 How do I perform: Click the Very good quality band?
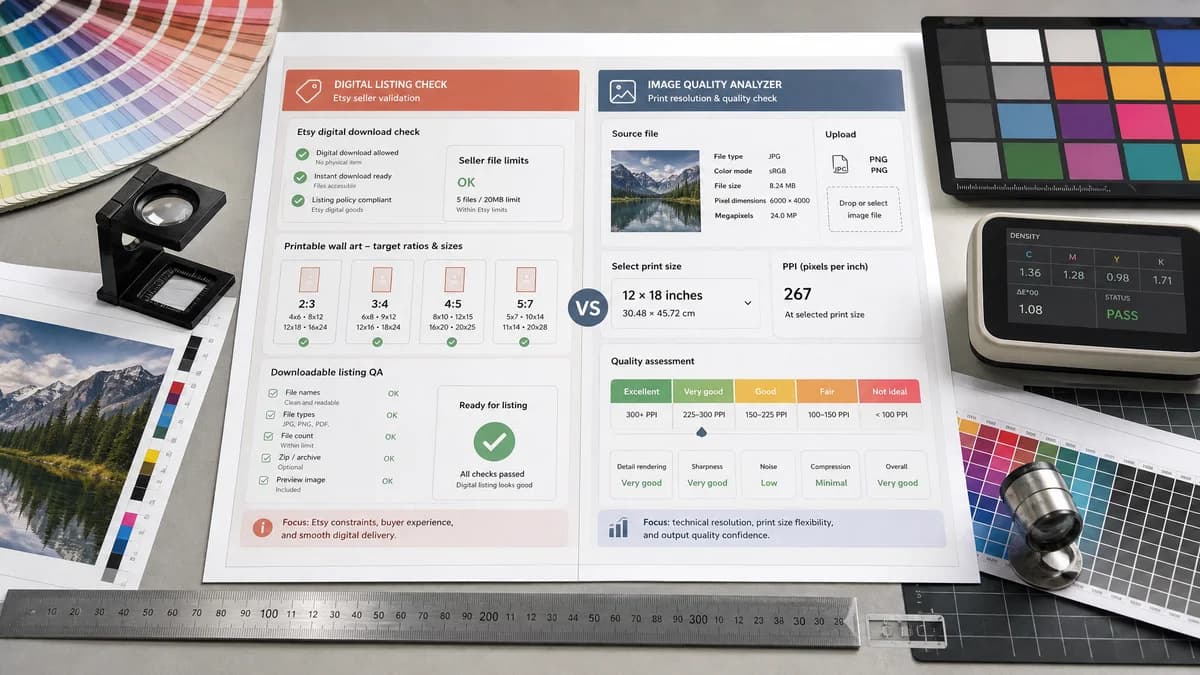pos(703,392)
